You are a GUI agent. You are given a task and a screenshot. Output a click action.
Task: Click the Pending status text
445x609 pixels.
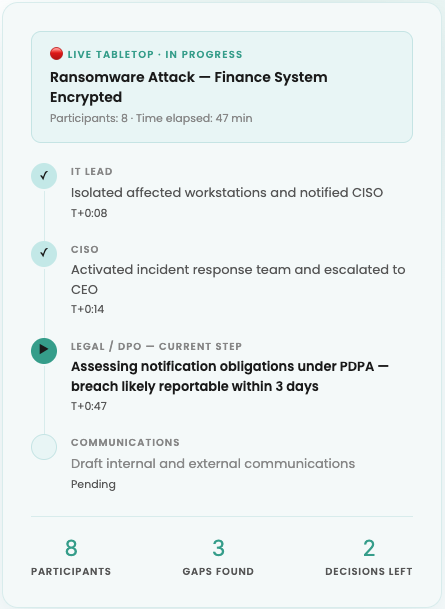click(93, 484)
